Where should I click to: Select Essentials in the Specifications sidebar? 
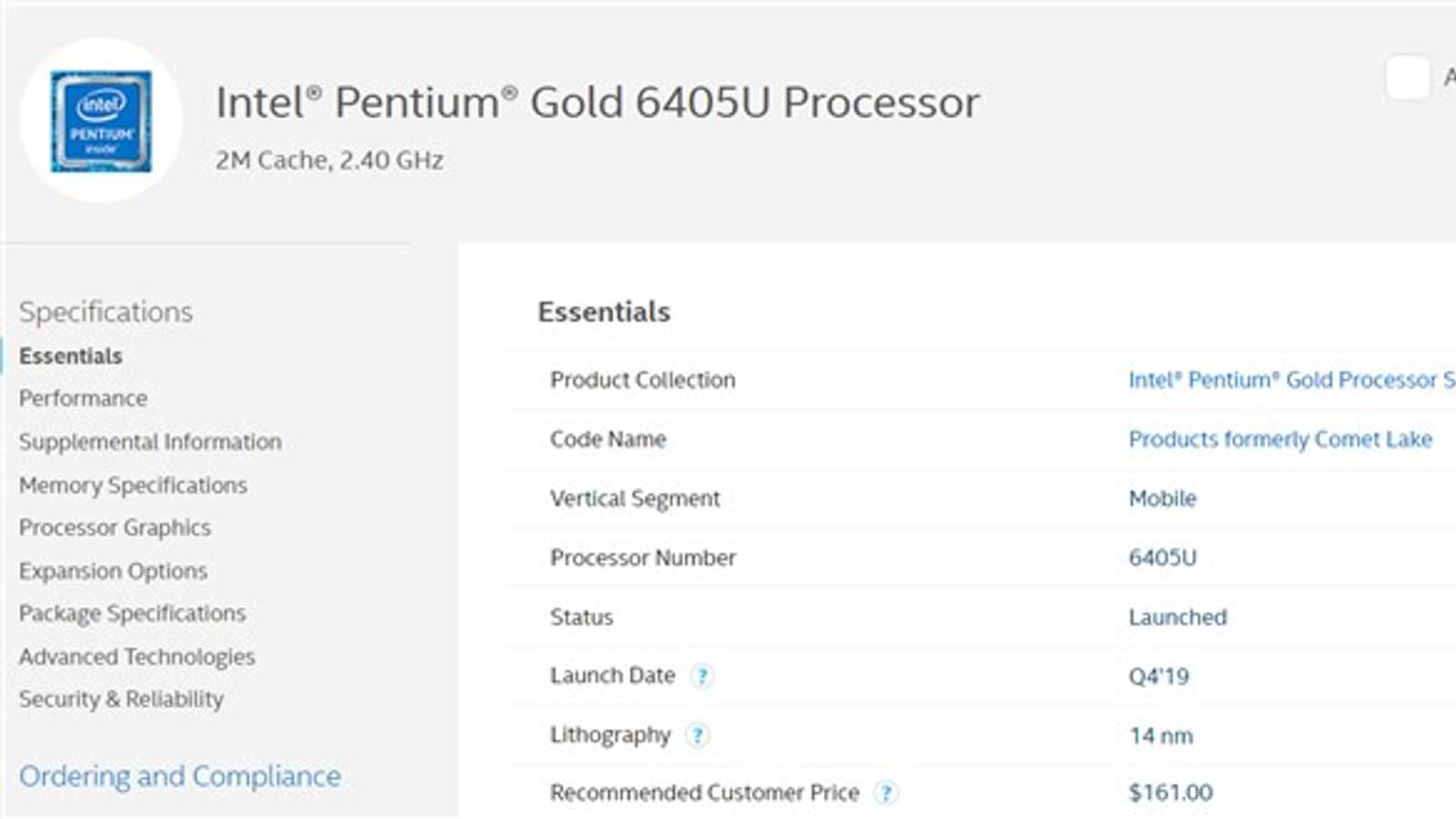(71, 356)
